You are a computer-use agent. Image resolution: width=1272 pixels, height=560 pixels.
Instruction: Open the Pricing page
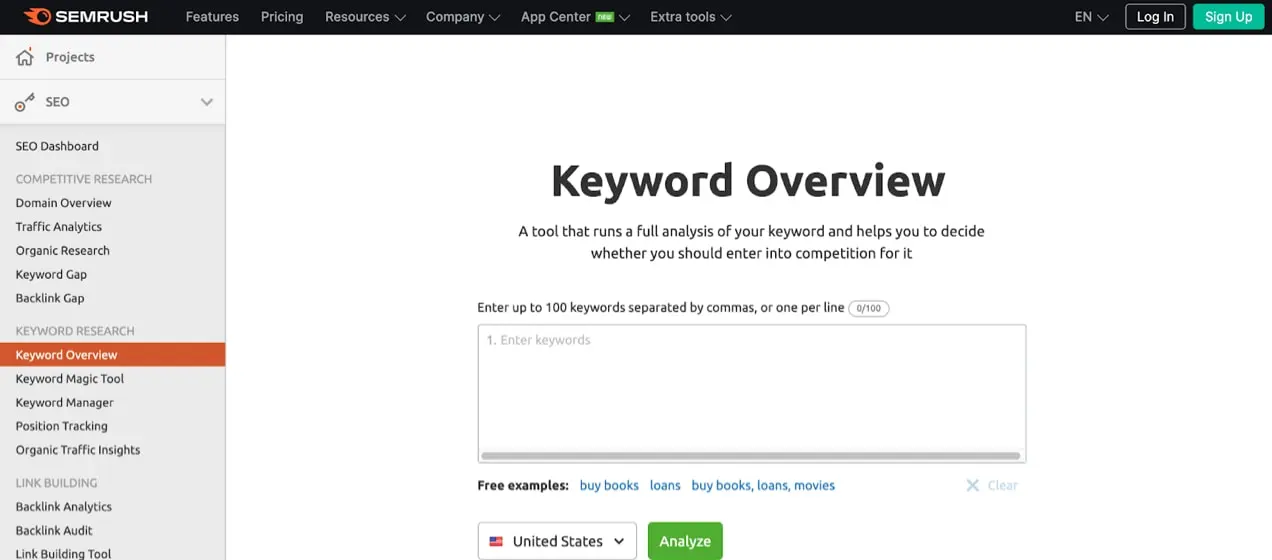click(282, 17)
